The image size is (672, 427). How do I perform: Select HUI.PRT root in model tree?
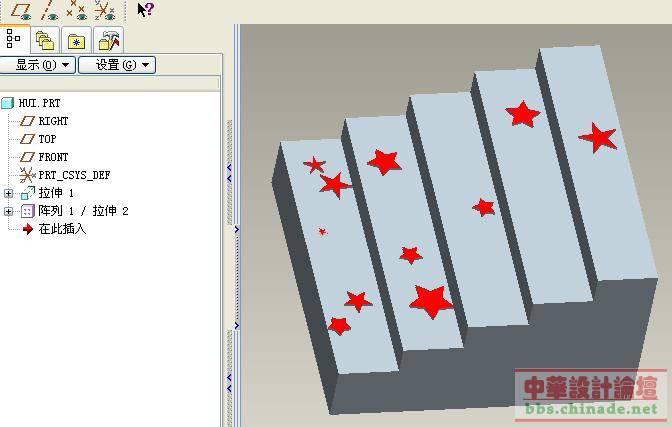(39, 103)
